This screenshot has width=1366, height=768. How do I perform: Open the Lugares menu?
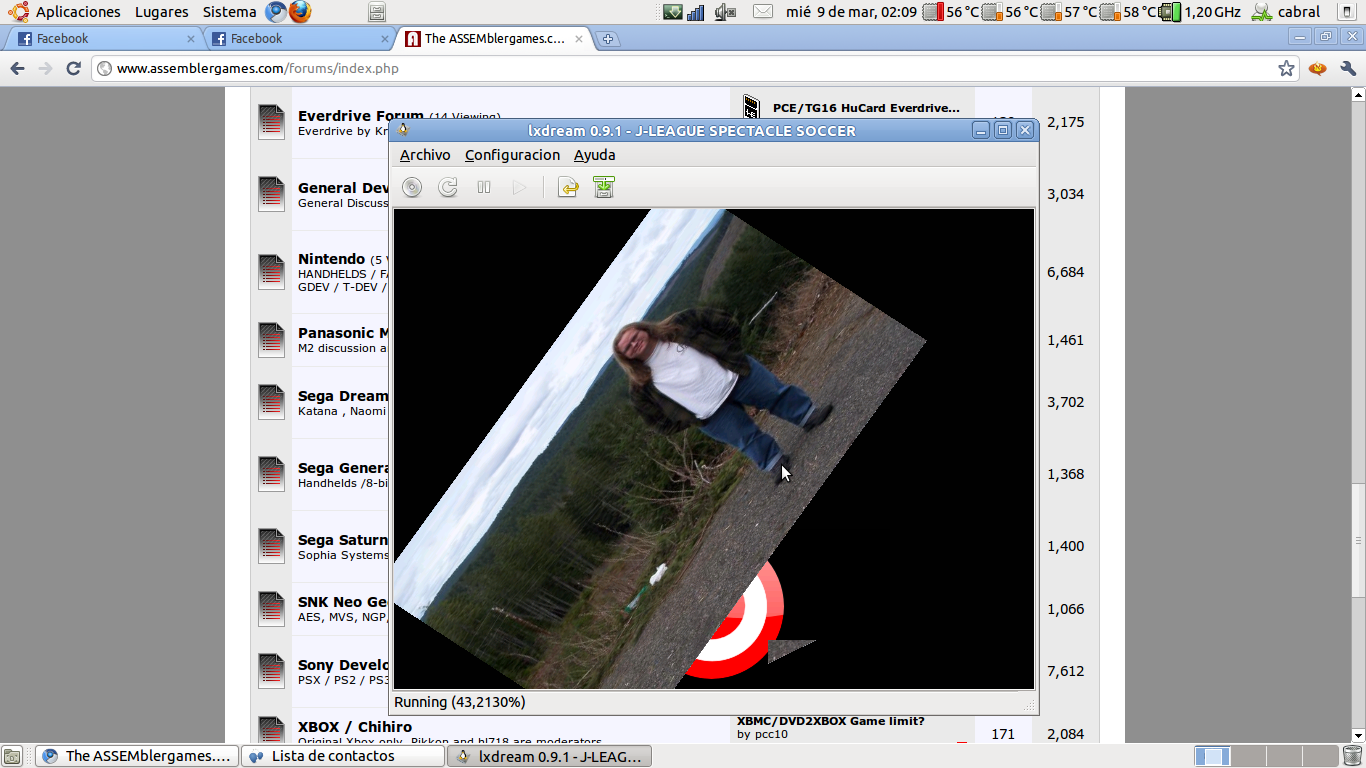161,12
